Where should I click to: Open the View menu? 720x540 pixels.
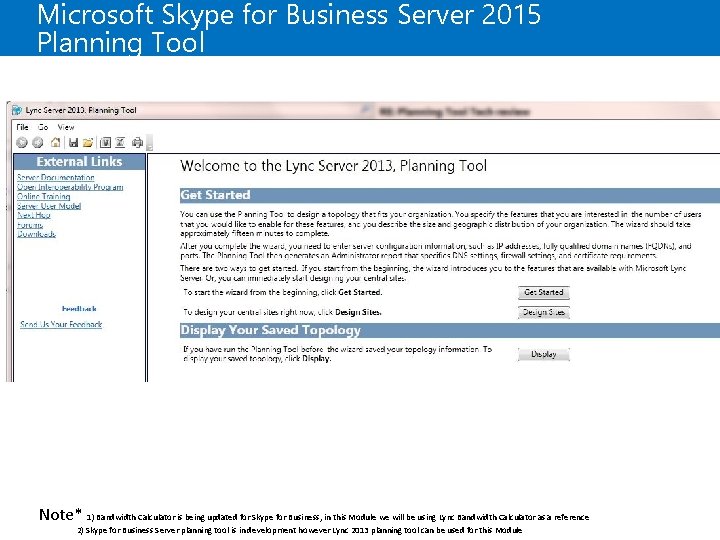(66, 127)
